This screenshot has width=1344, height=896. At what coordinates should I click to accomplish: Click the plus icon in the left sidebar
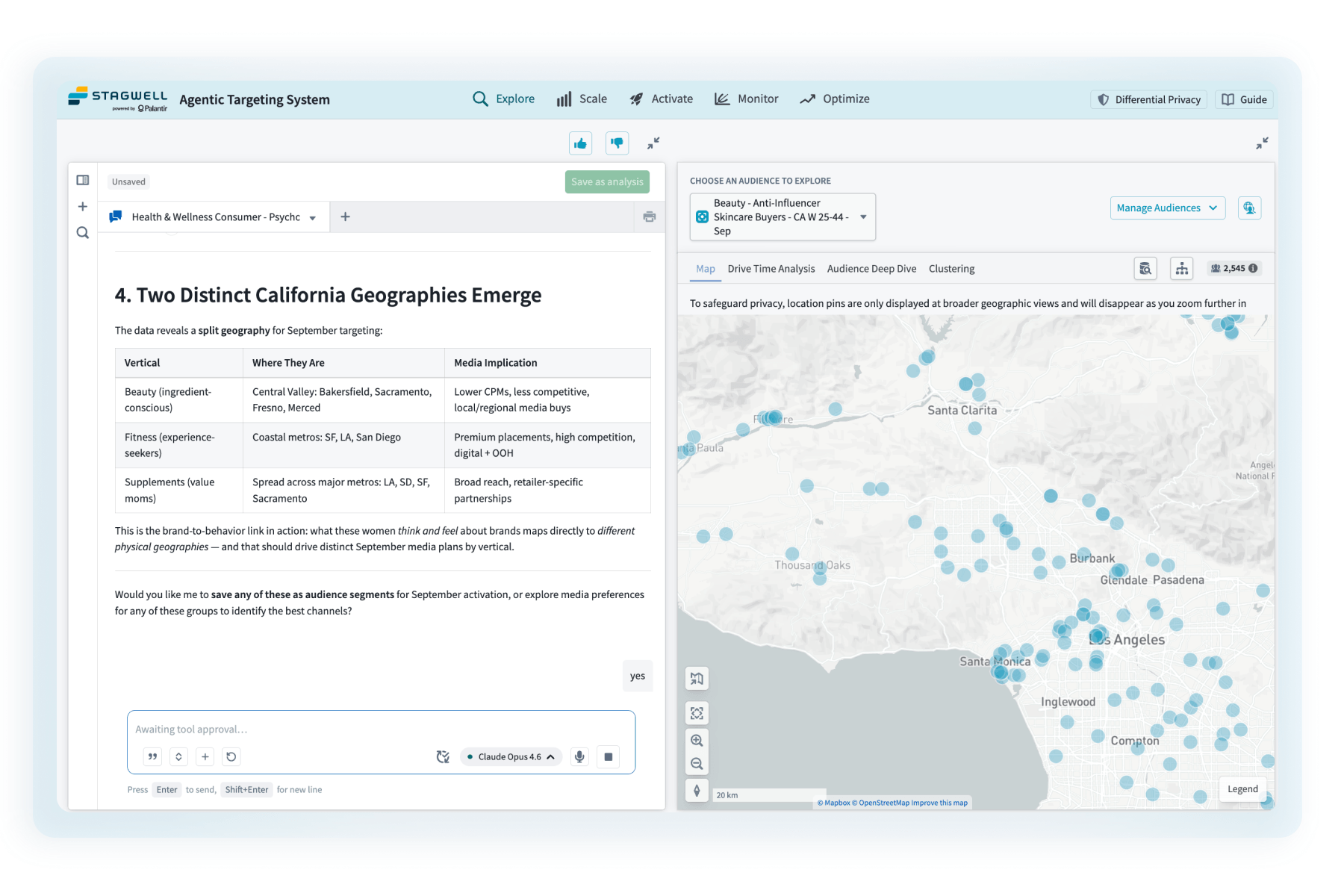point(83,207)
